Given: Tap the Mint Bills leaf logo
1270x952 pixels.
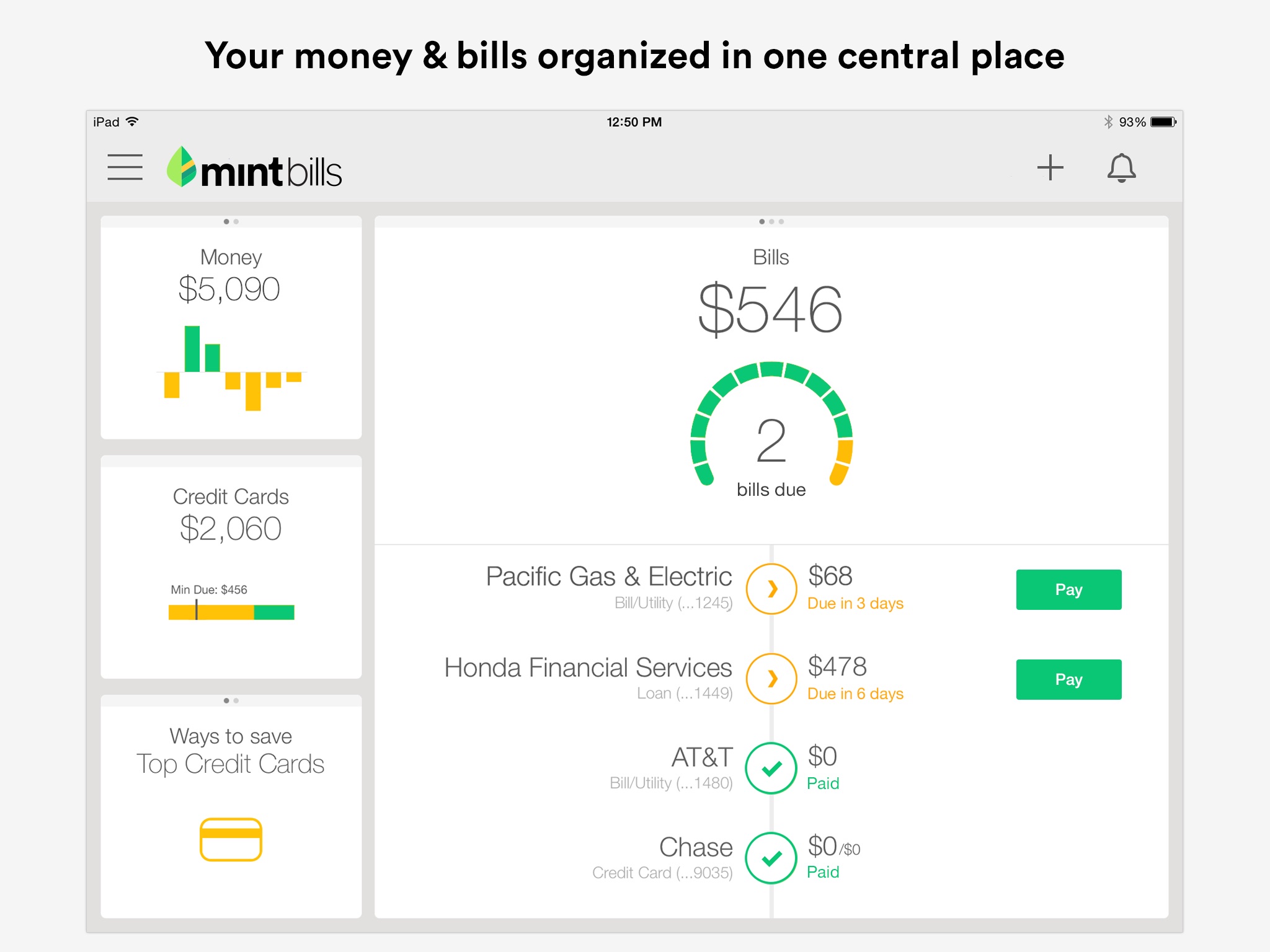Looking at the screenshot, I should 182,167.
